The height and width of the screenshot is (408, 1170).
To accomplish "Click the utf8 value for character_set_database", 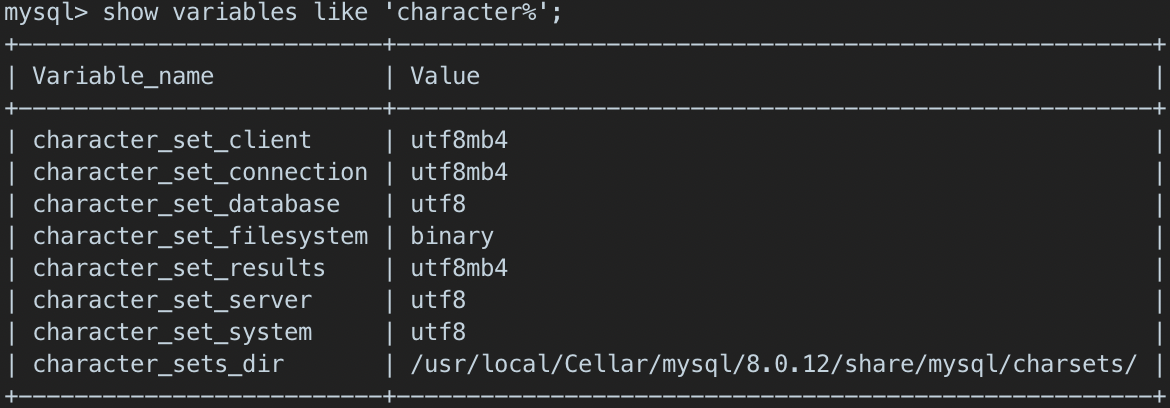I will click(438, 204).
